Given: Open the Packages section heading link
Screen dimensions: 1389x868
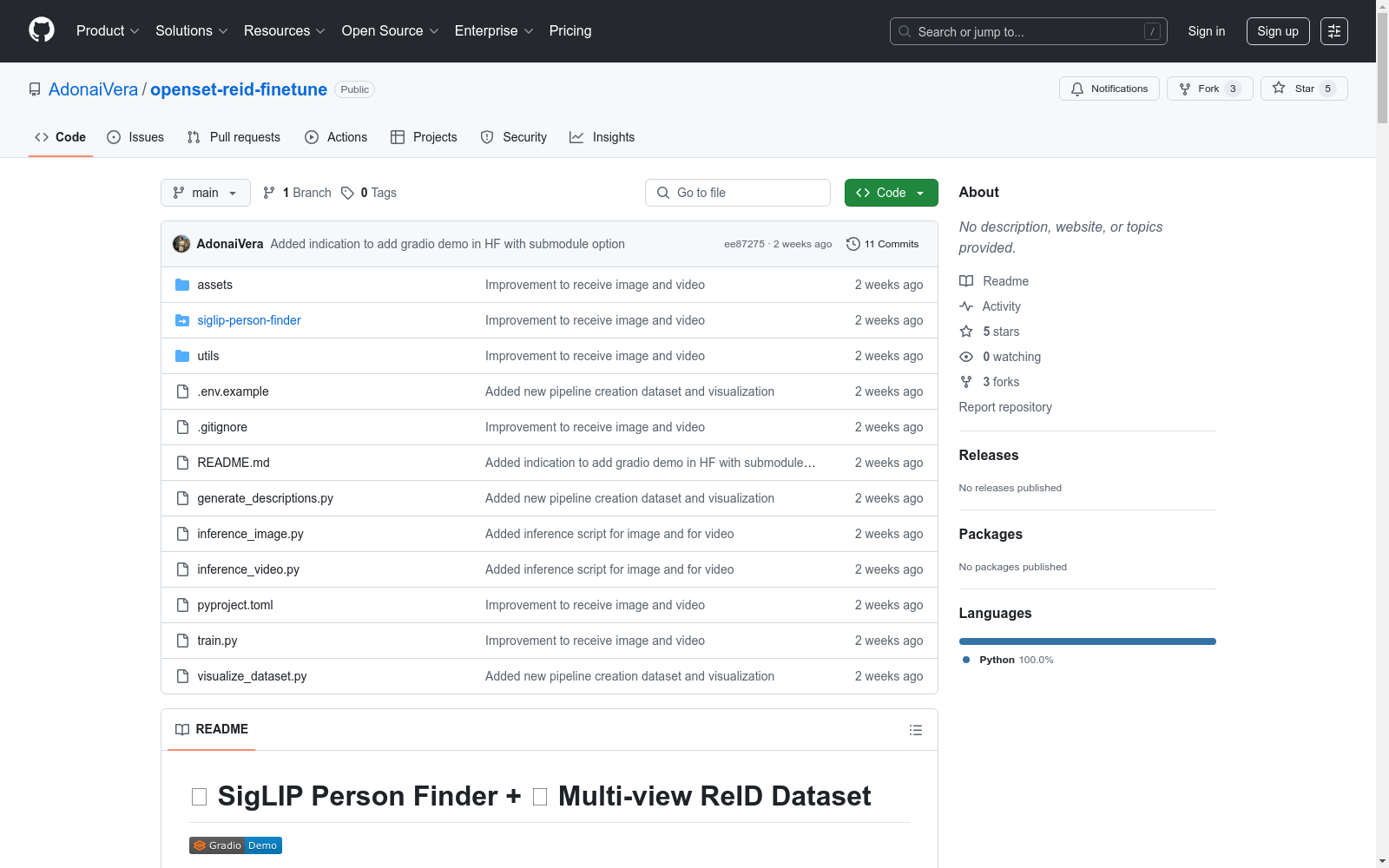Looking at the screenshot, I should [x=991, y=534].
